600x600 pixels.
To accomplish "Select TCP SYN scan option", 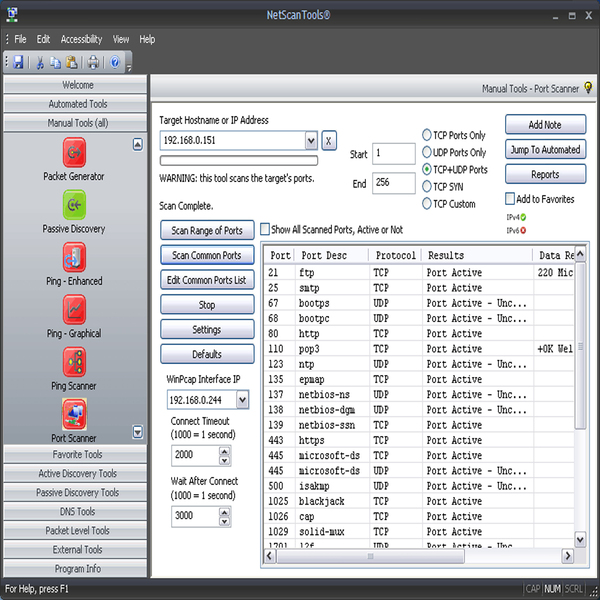I will pyautogui.click(x=427, y=186).
